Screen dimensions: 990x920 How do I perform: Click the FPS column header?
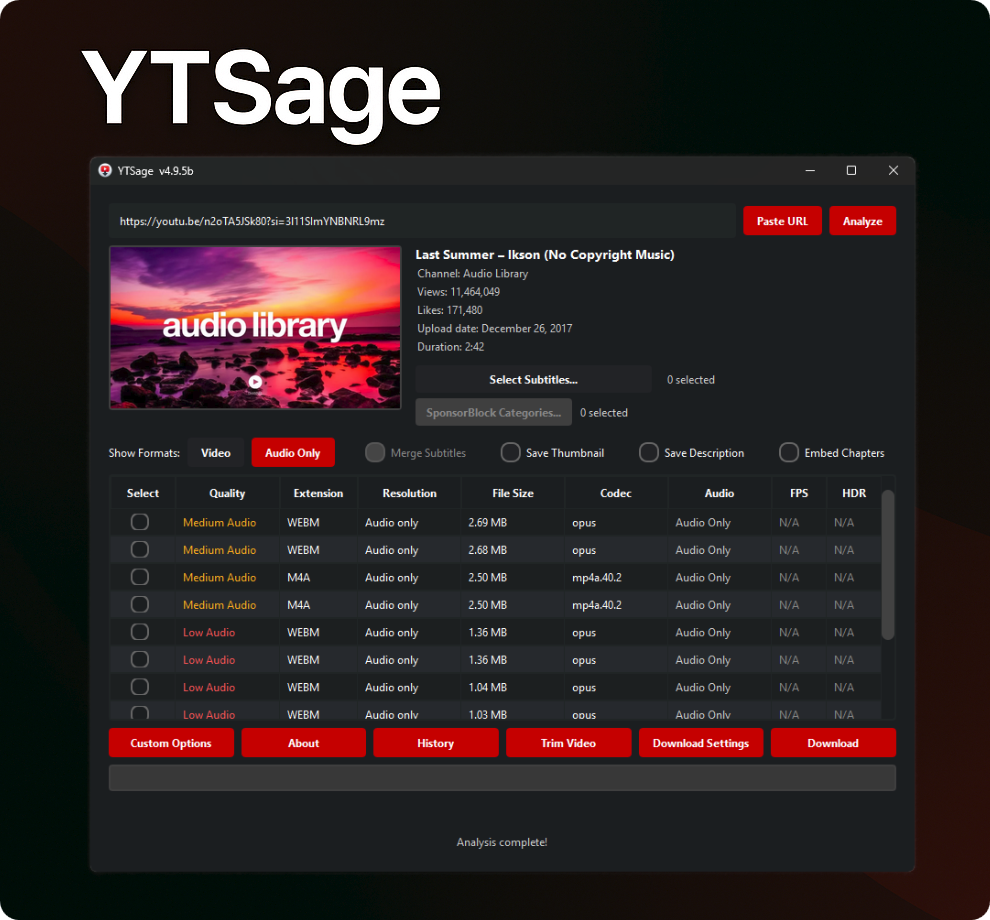(x=799, y=493)
